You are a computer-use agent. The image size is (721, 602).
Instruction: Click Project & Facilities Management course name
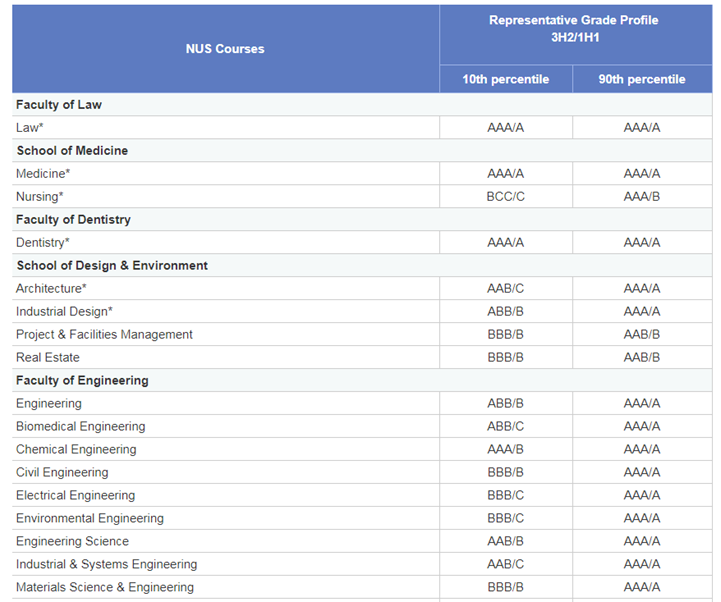(x=104, y=334)
